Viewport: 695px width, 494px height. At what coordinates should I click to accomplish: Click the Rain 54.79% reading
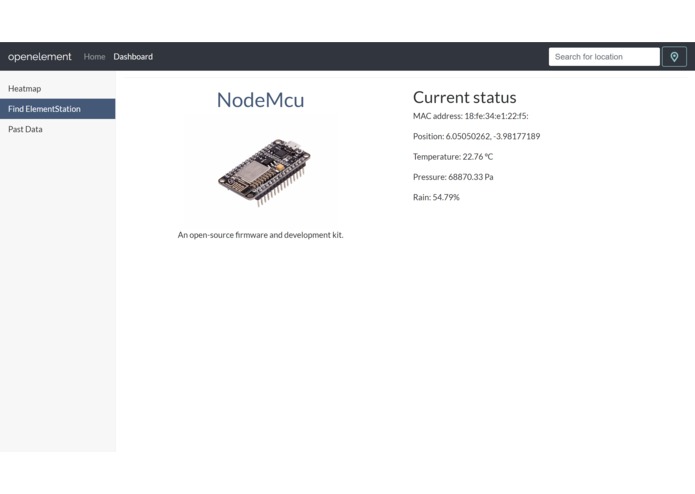tap(436, 198)
